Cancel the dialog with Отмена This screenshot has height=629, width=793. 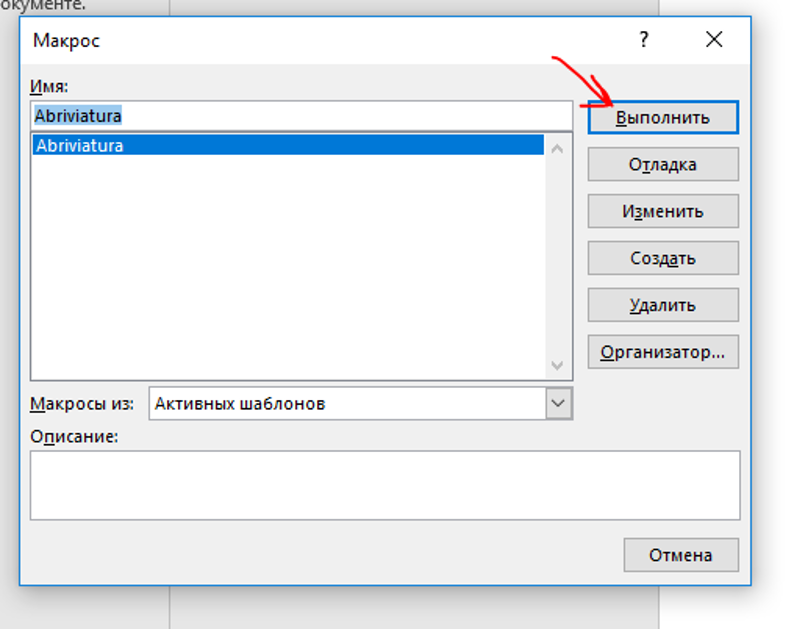click(x=681, y=555)
